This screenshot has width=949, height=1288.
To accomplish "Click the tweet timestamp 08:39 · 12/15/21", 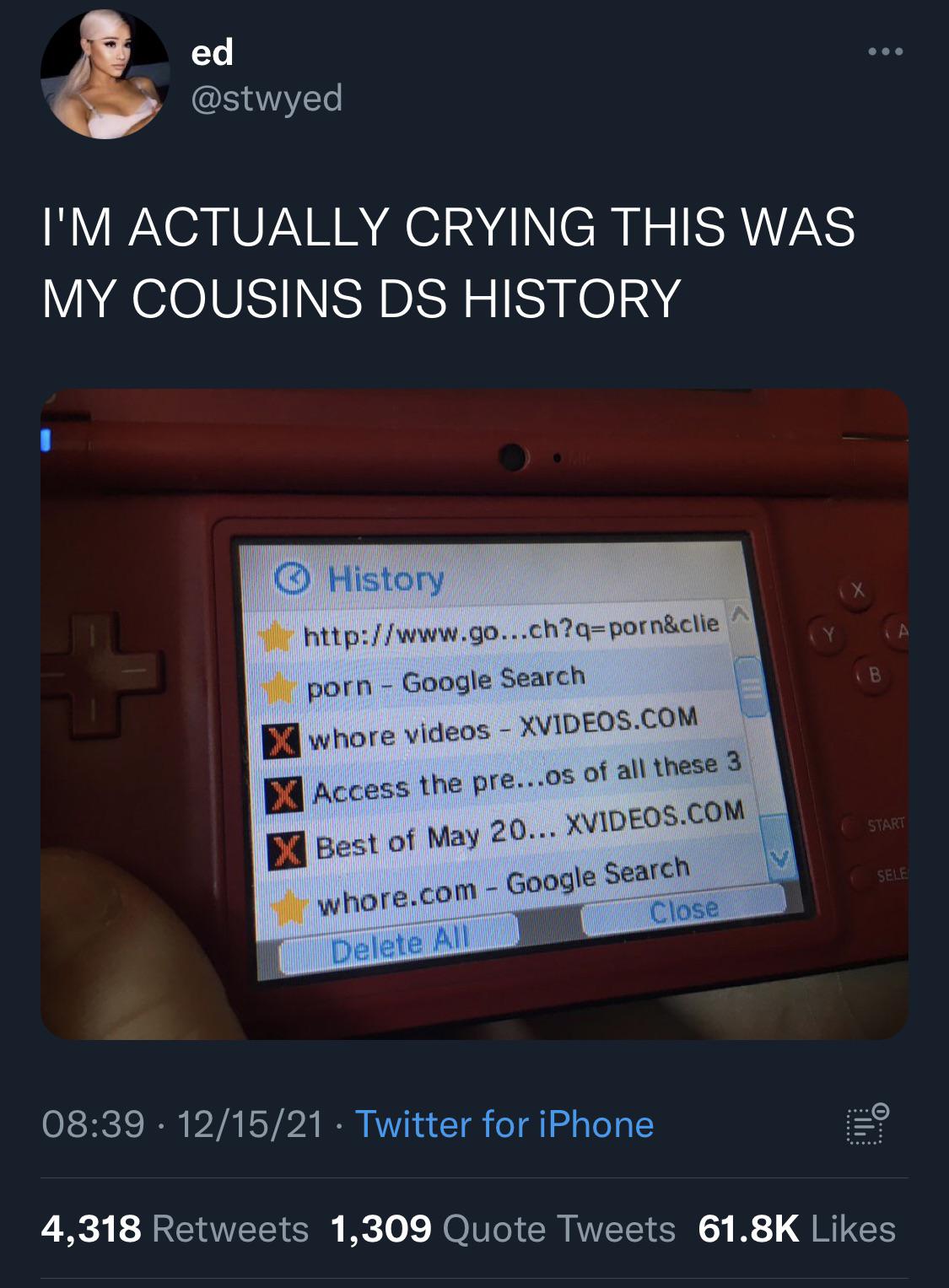I will coord(182,1124).
